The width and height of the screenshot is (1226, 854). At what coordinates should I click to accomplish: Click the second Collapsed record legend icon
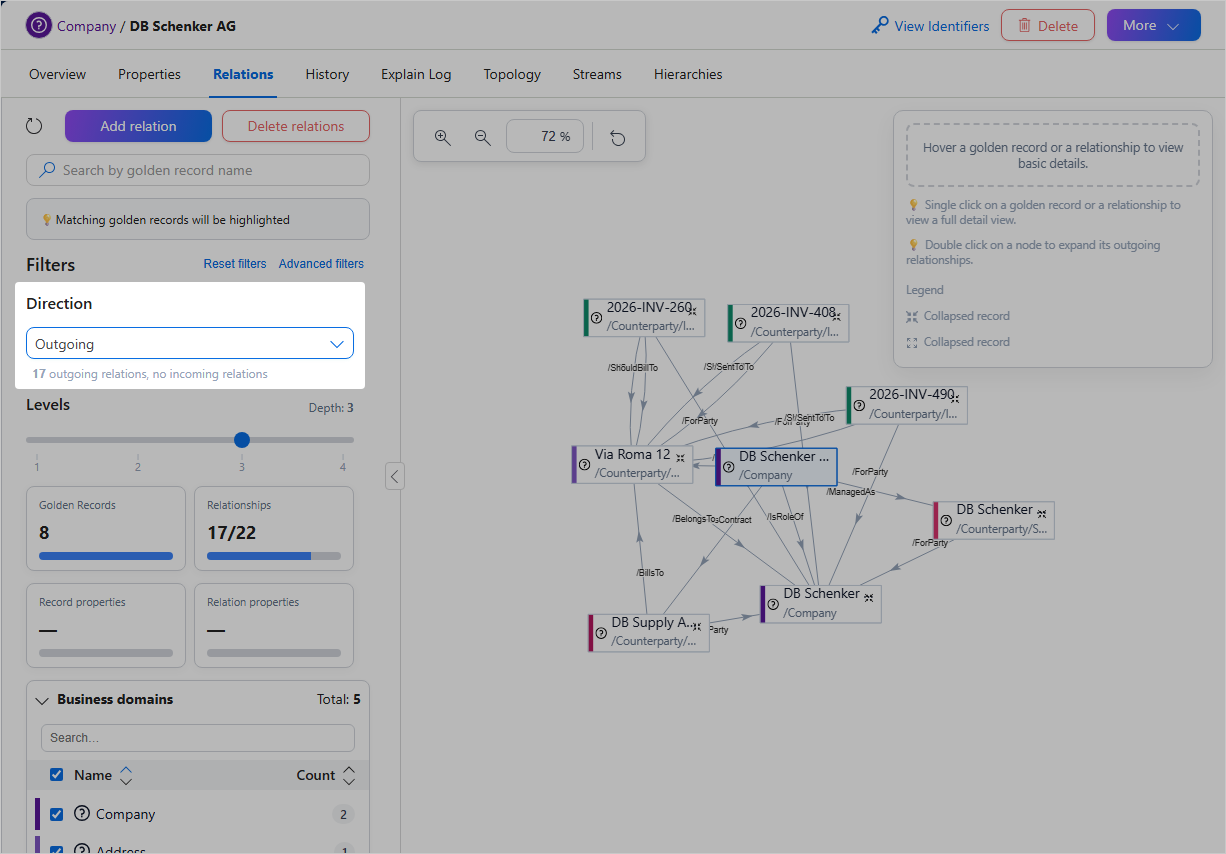pyautogui.click(x=912, y=342)
